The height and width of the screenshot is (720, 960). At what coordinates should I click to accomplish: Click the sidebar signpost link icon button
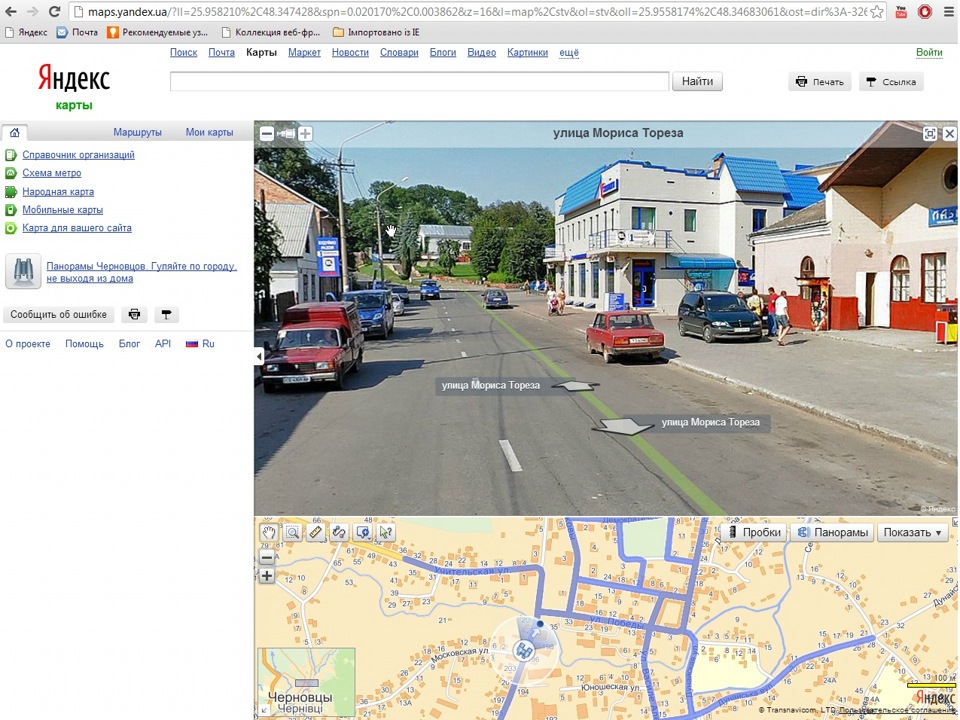166,315
